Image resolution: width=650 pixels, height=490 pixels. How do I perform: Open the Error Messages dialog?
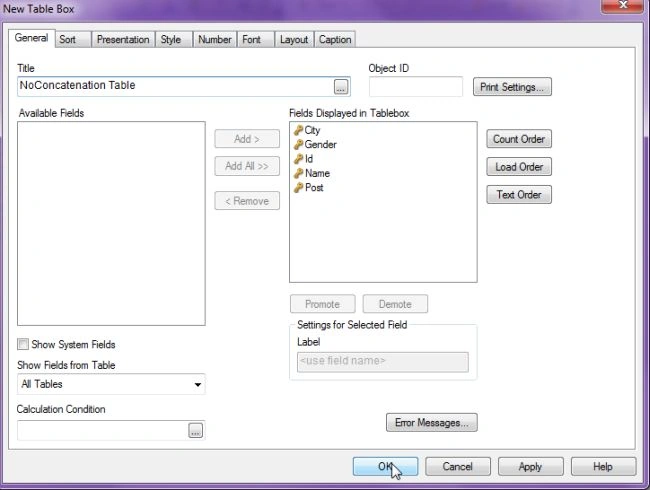click(432, 422)
